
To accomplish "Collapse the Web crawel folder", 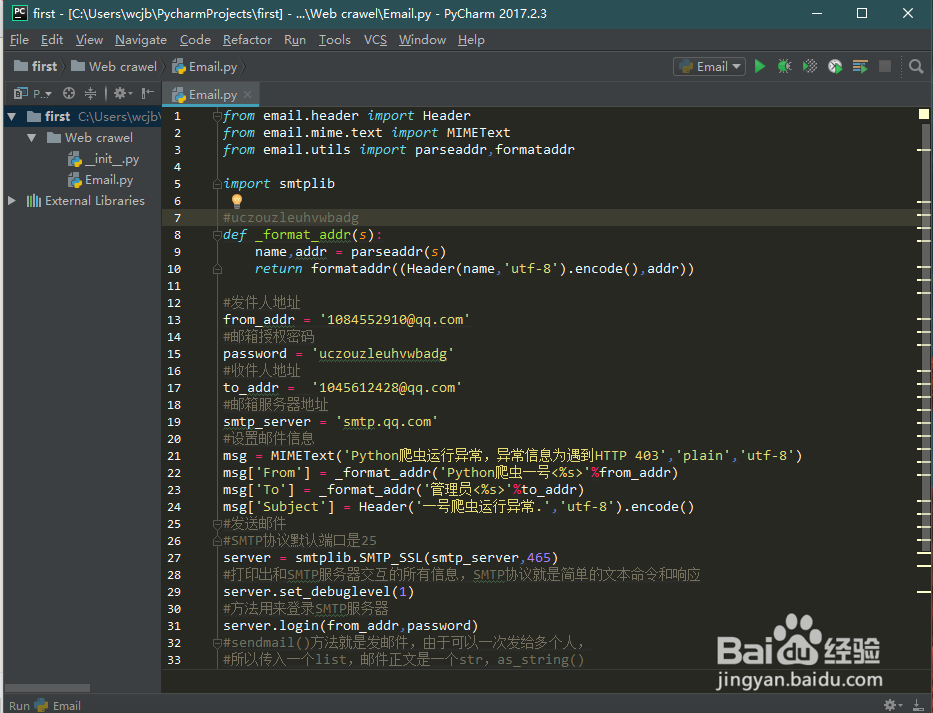I will click(32, 137).
